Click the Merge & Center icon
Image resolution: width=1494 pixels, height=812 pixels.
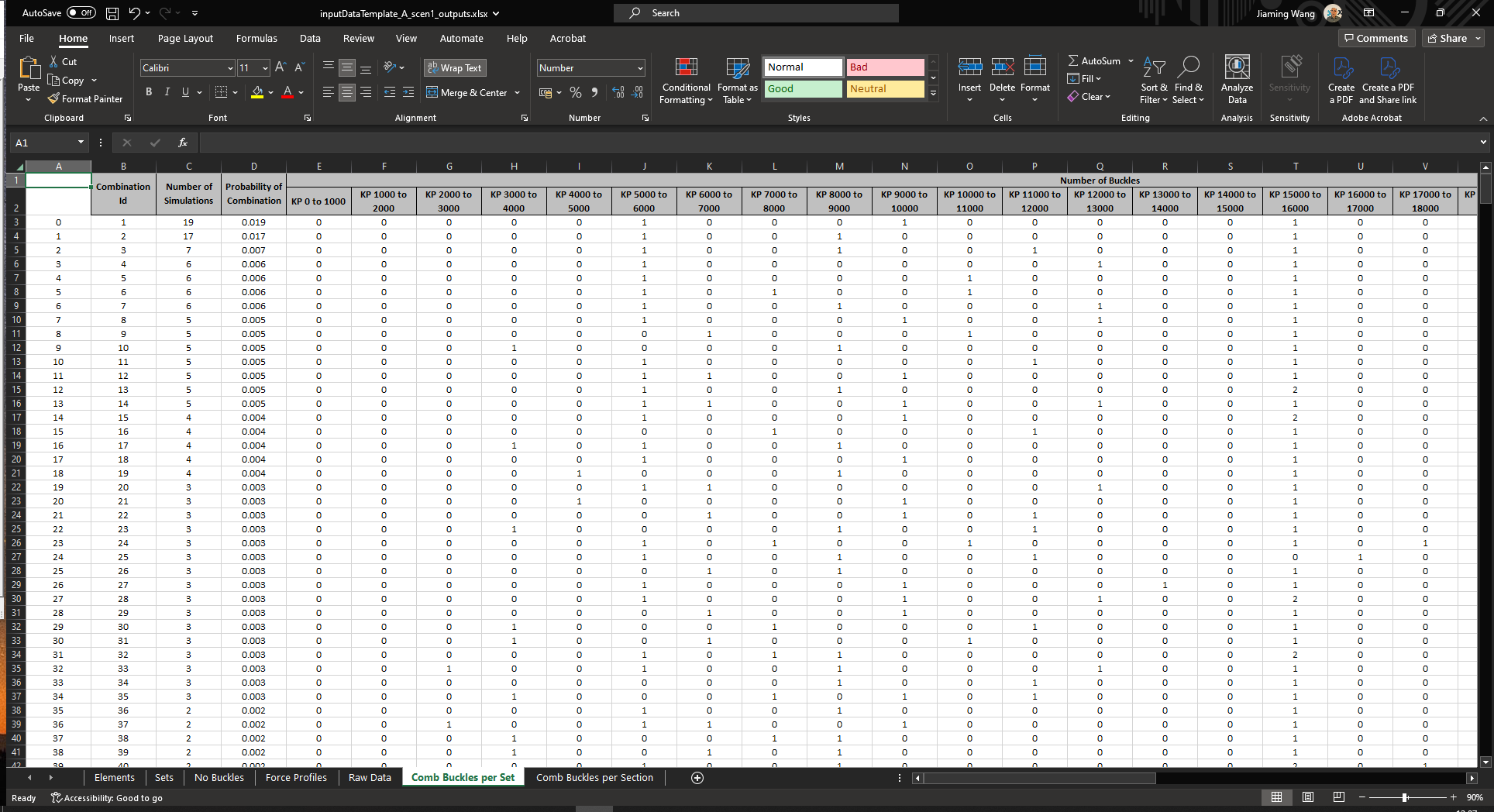pyautogui.click(x=432, y=92)
